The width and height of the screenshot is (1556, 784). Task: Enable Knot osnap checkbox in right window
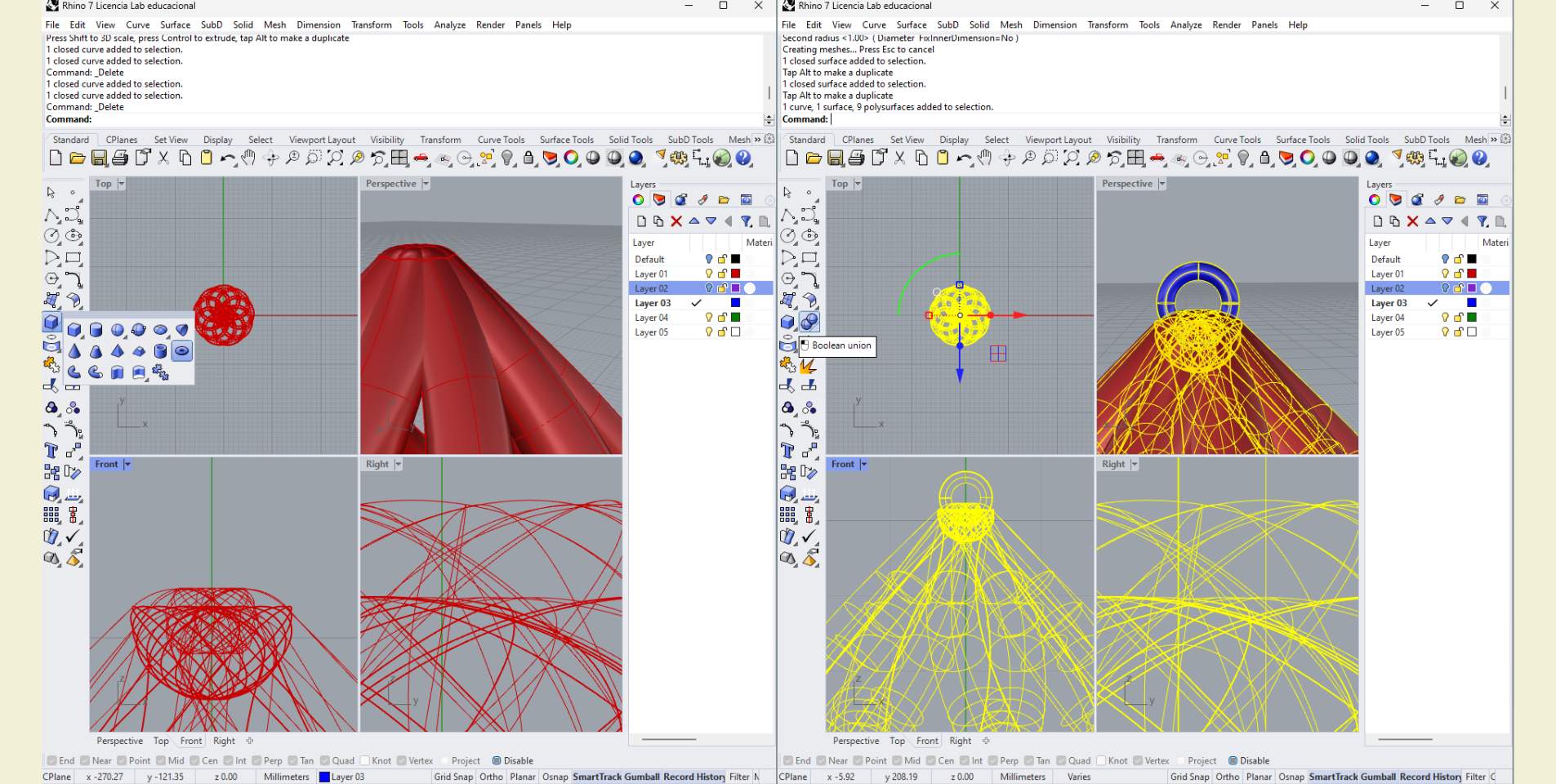point(1101,760)
